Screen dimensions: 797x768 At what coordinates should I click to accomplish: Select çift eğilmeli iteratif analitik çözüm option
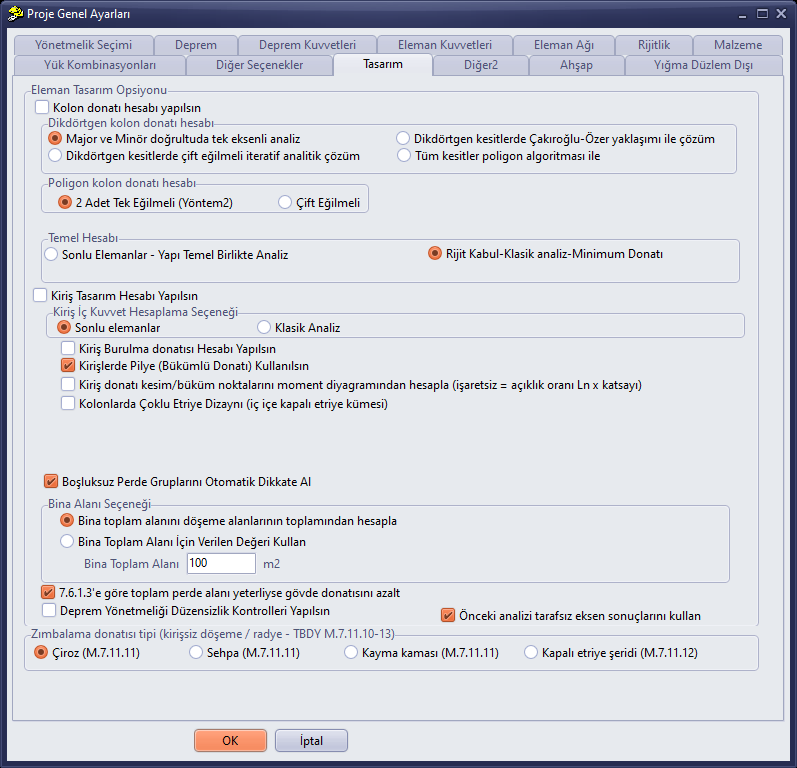pyautogui.click(x=55, y=155)
